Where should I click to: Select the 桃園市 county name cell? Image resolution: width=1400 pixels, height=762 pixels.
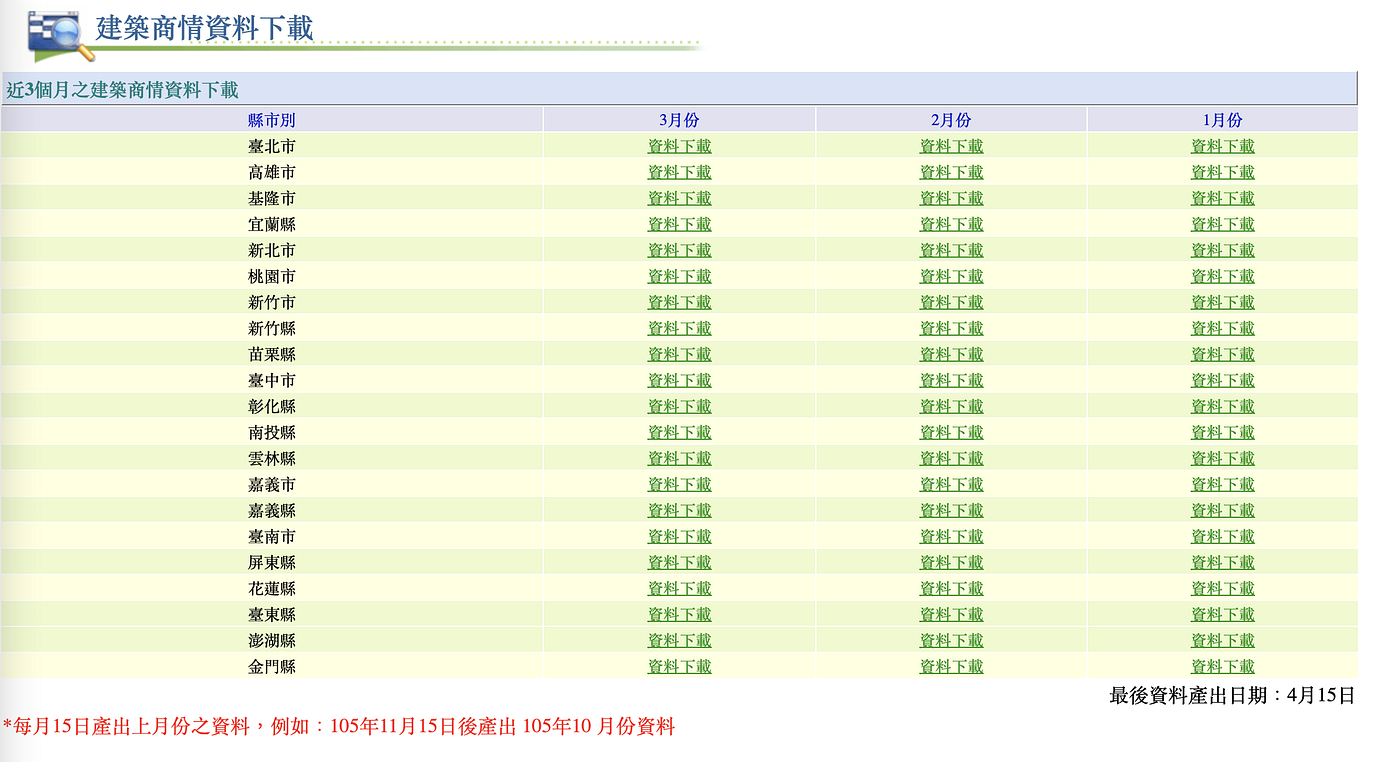(x=272, y=276)
